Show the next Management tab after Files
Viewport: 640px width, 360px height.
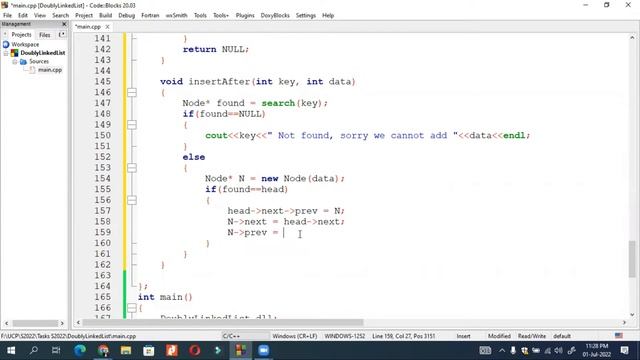[x=62, y=34]
